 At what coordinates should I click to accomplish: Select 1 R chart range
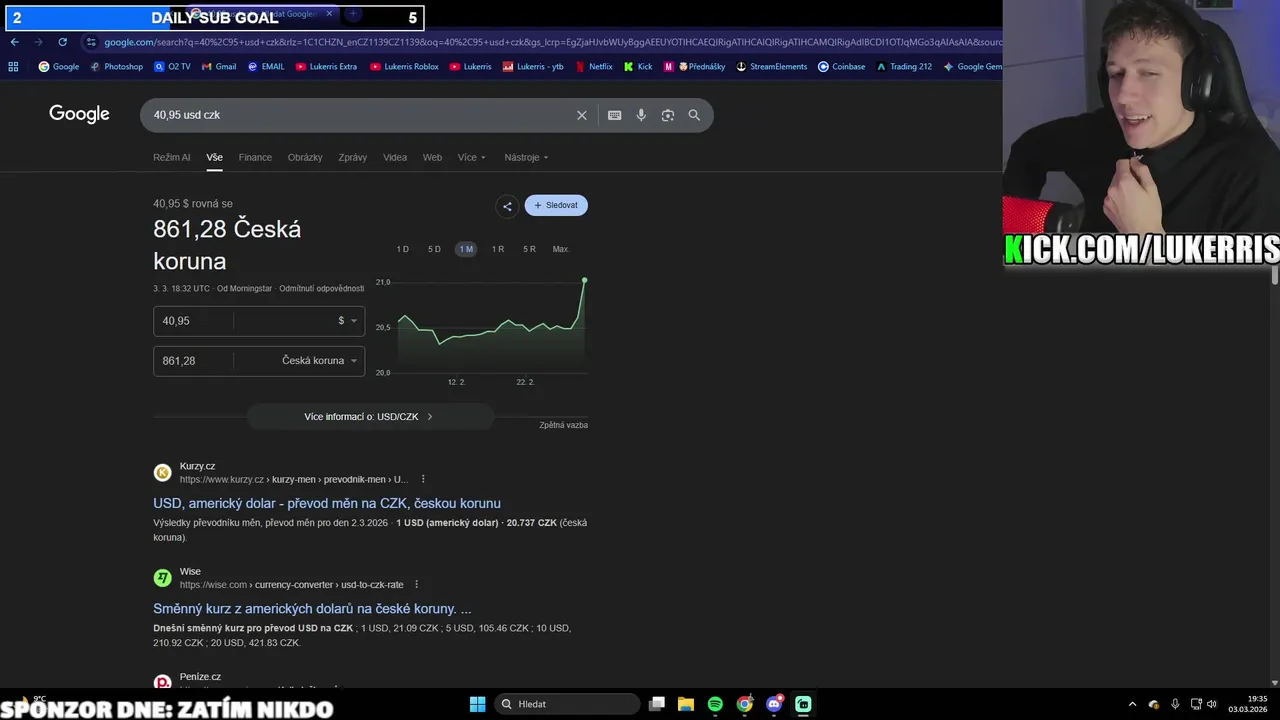498,249
